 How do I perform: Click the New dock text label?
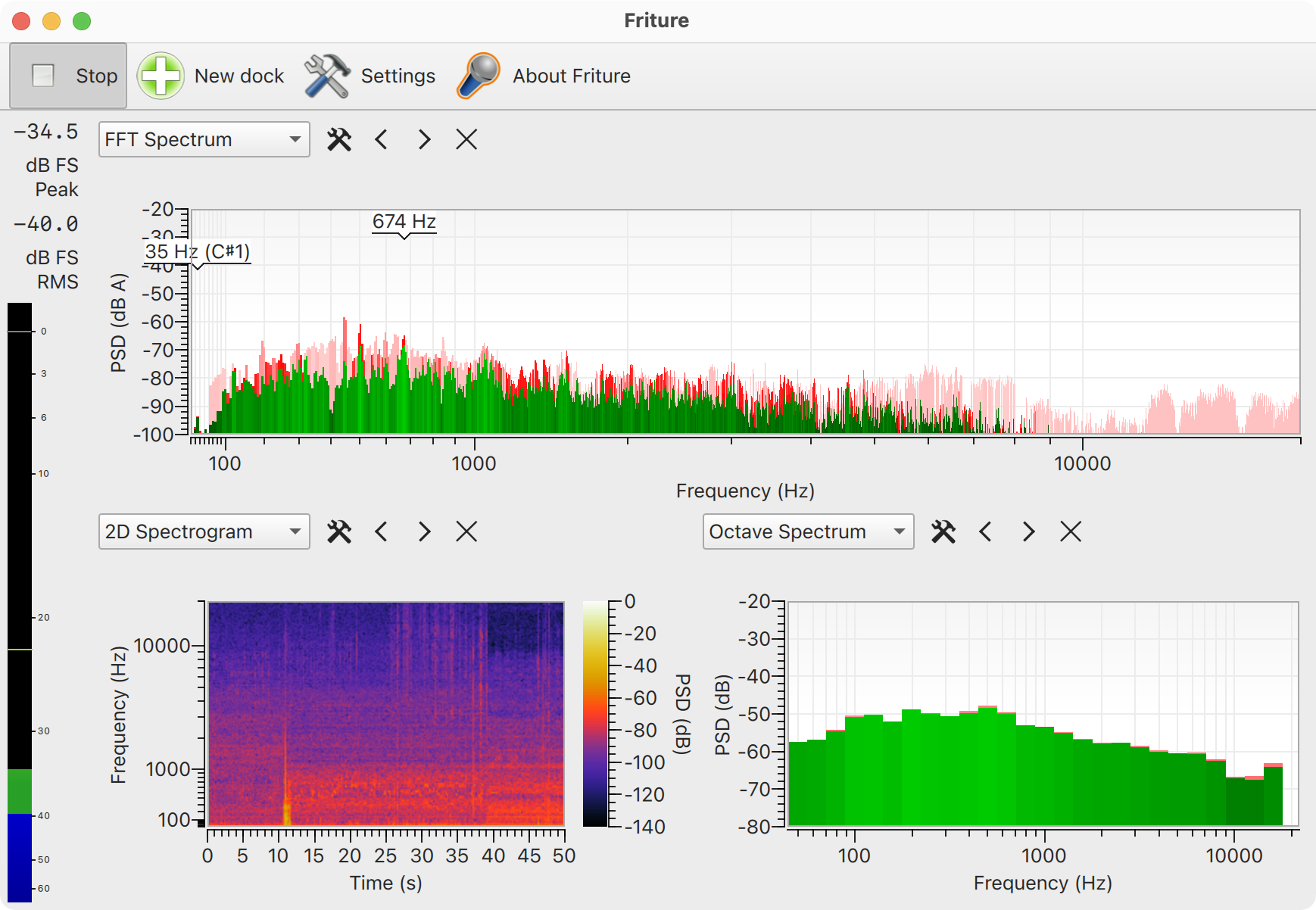pyautogui.click(x=239, y=76)
